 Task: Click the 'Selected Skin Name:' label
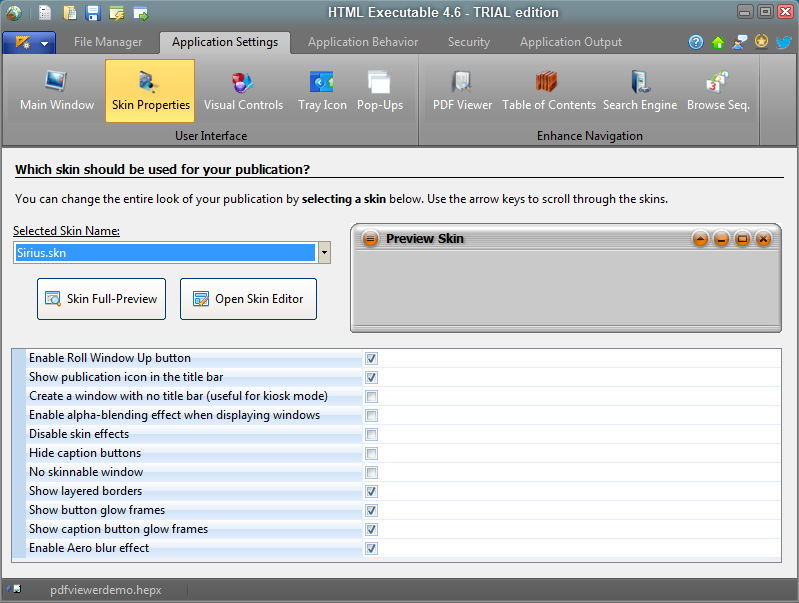66,231
